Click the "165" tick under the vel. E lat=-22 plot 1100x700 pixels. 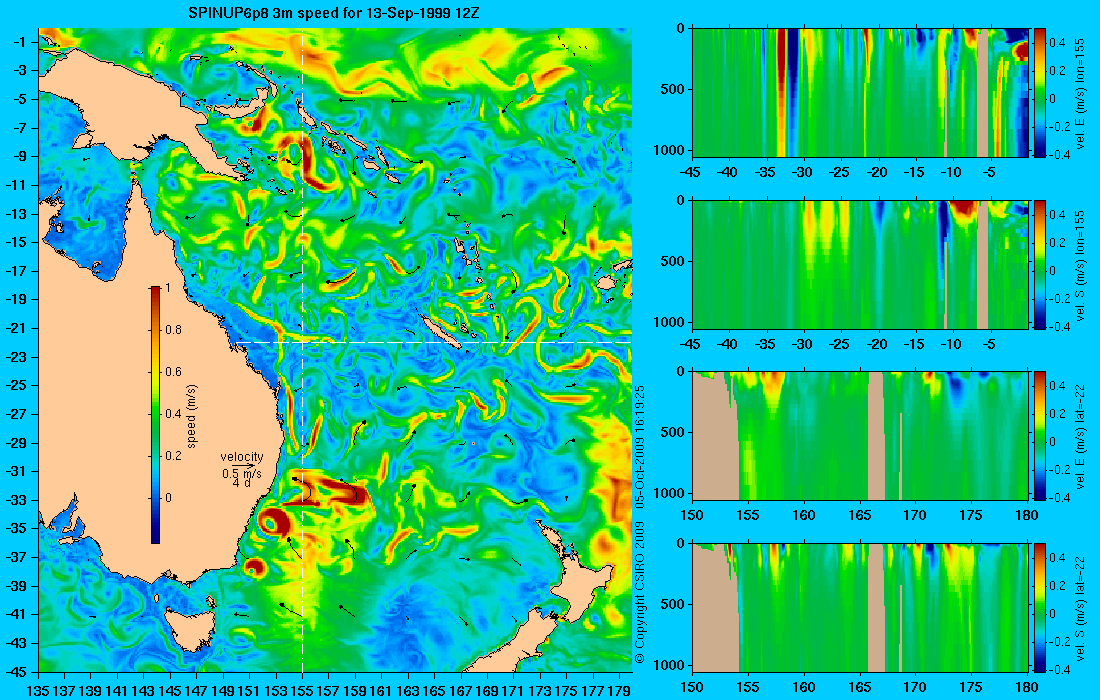tap(859, 516)
